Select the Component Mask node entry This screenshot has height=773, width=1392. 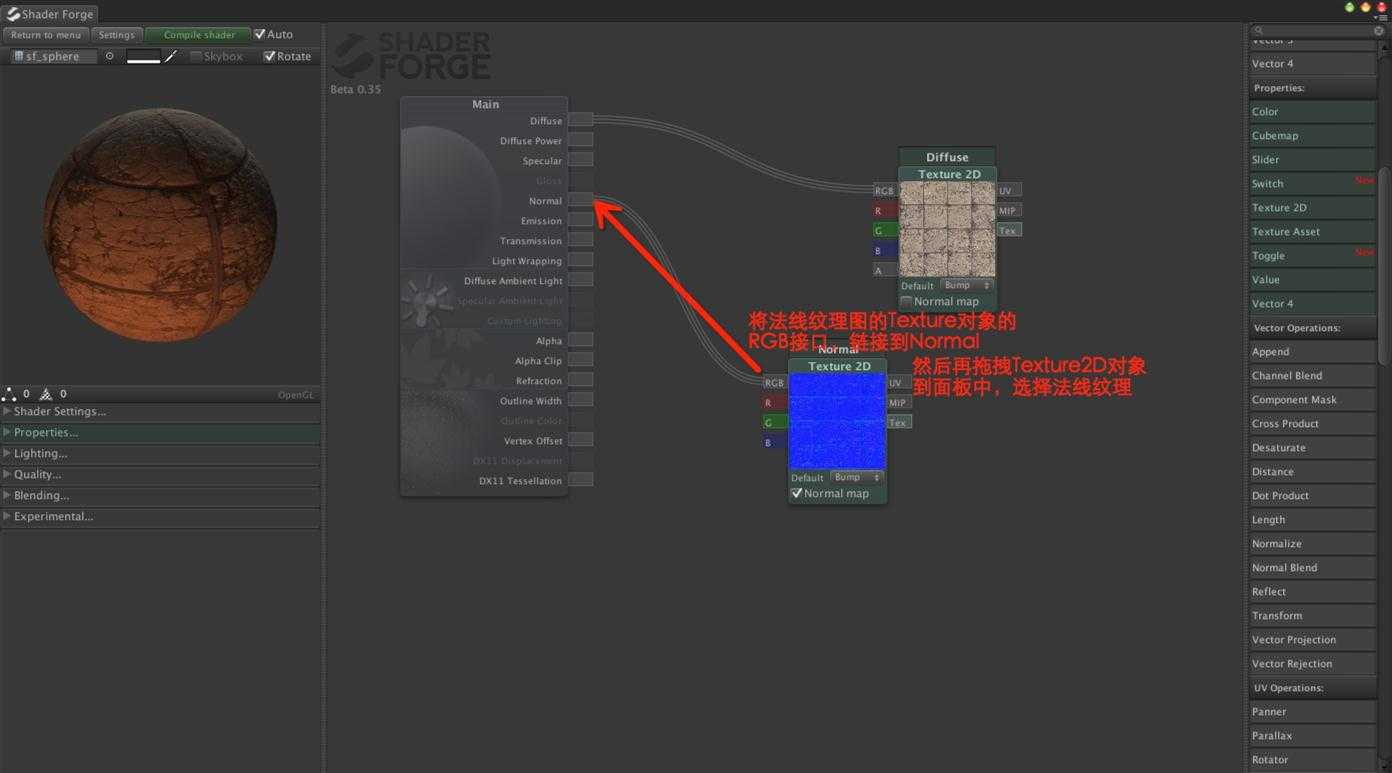point(1312,400)
